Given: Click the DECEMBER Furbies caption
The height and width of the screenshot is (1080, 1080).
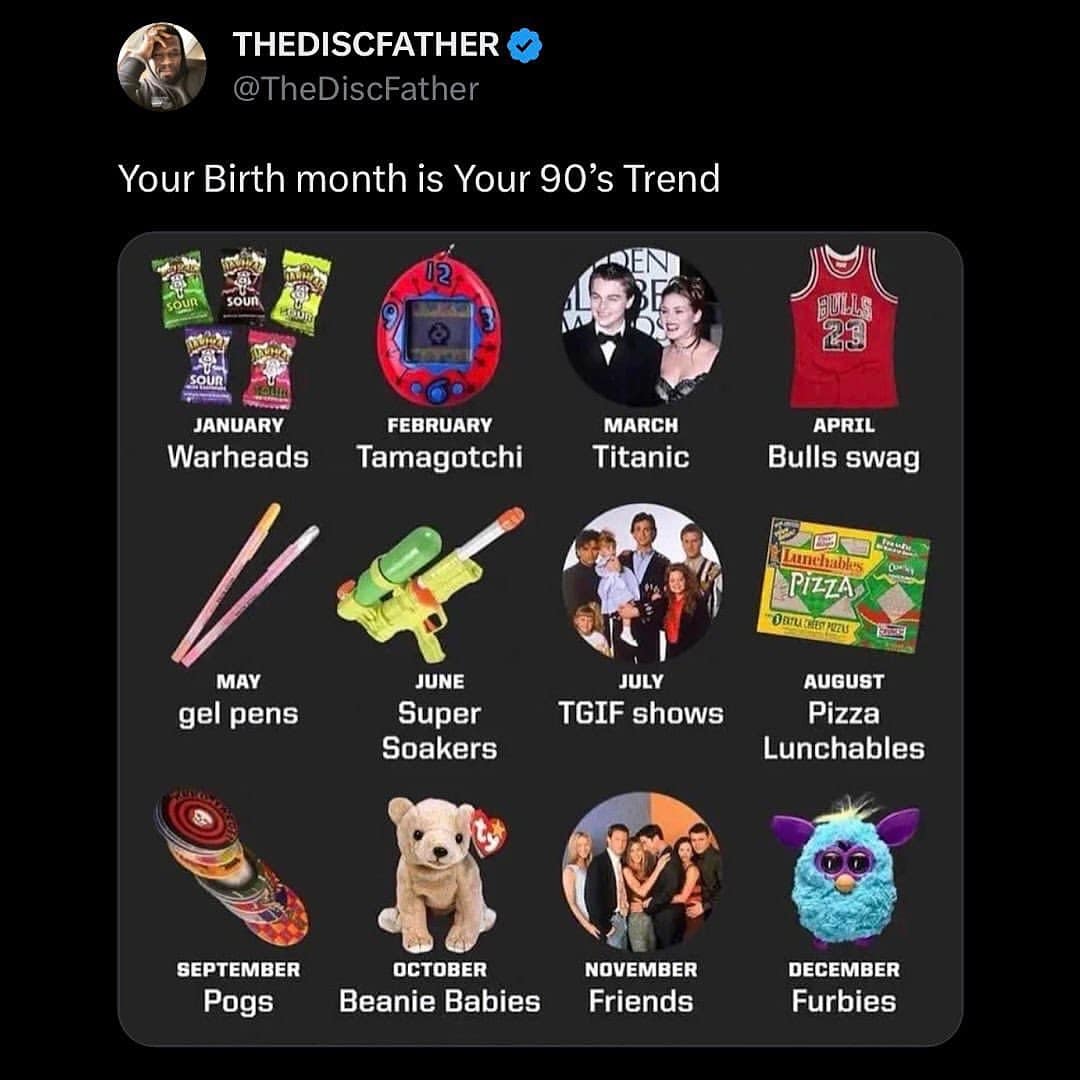Looking at the screenshot, I should point(843,987).
